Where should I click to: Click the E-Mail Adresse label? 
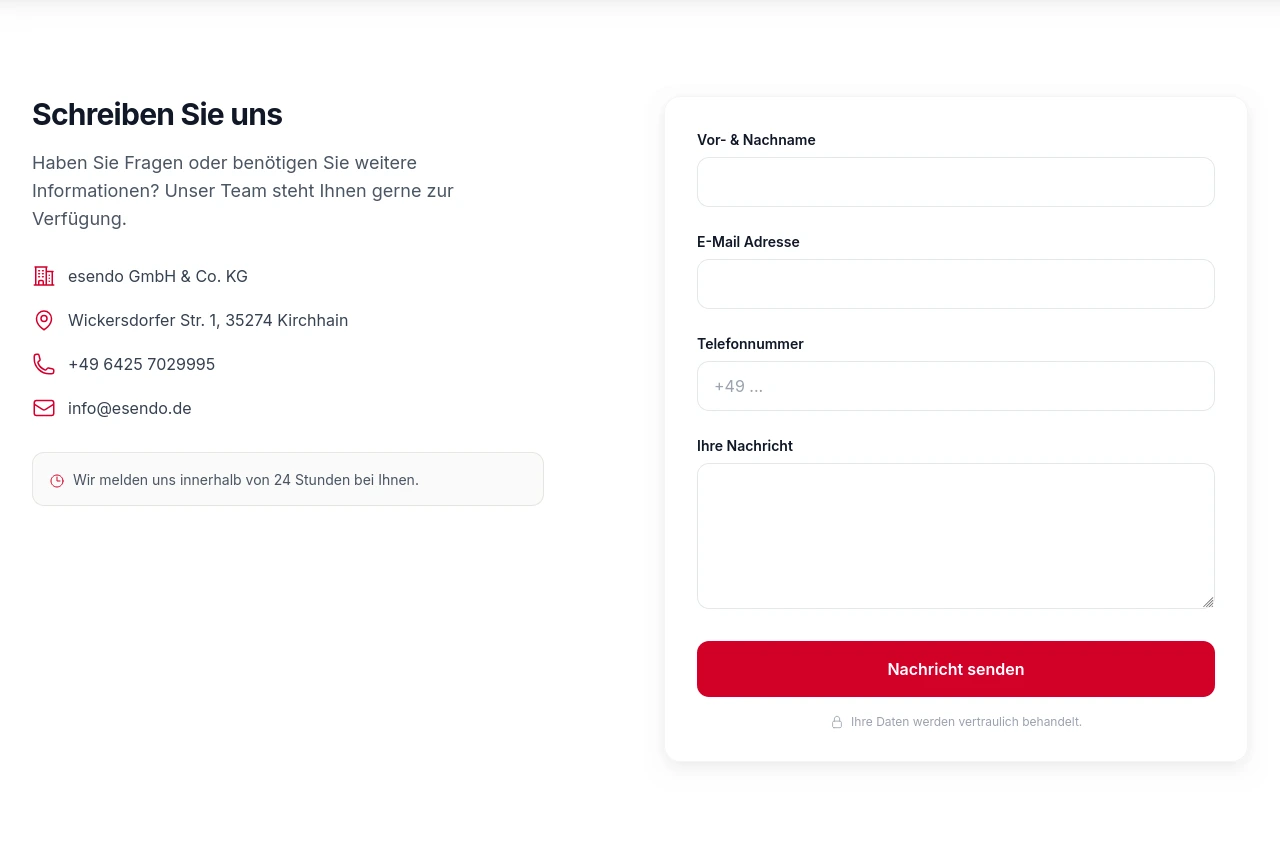[x=748, y=242]
